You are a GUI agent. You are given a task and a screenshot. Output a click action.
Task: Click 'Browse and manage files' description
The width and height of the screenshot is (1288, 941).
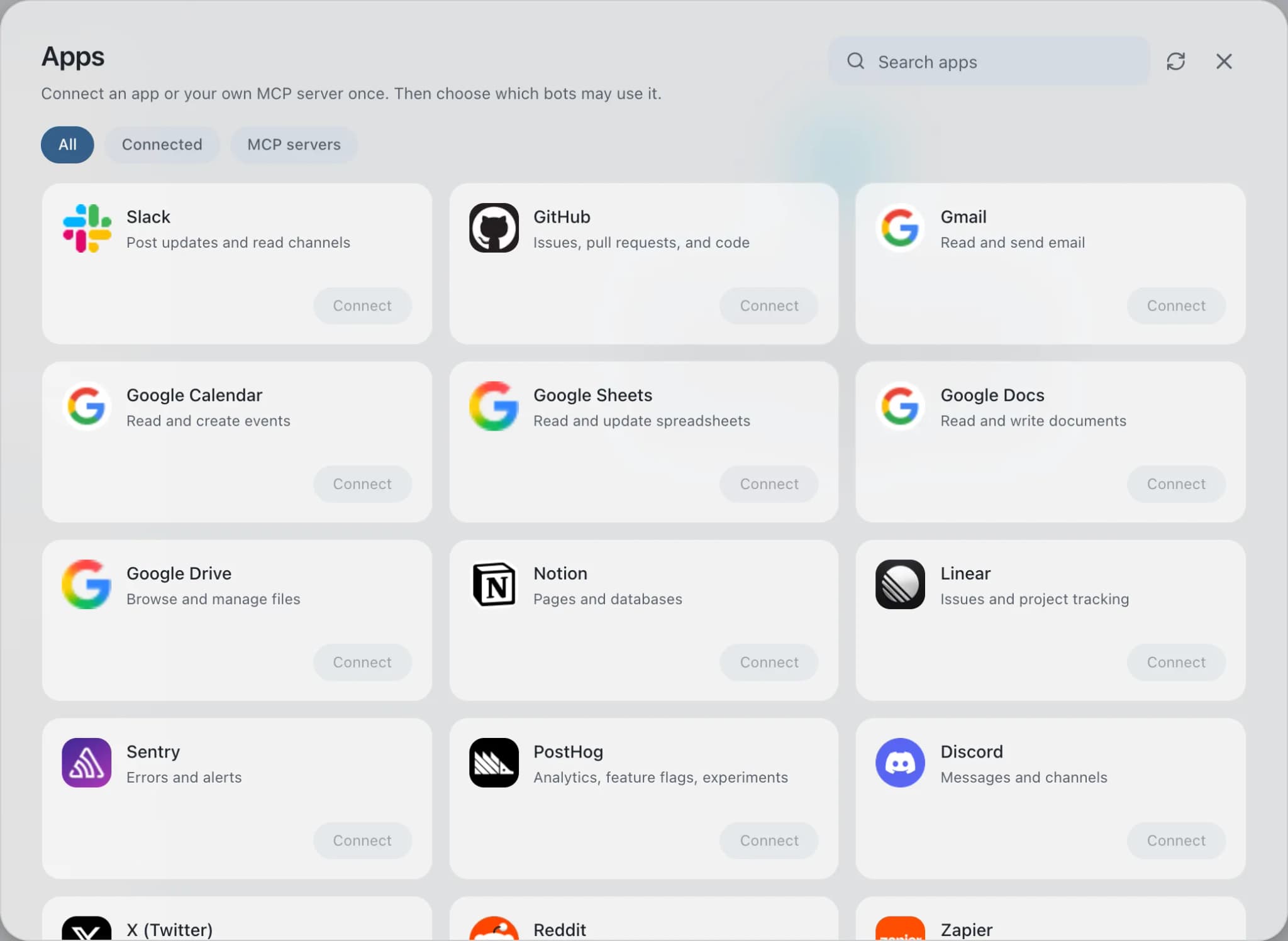tap(213, 599)
